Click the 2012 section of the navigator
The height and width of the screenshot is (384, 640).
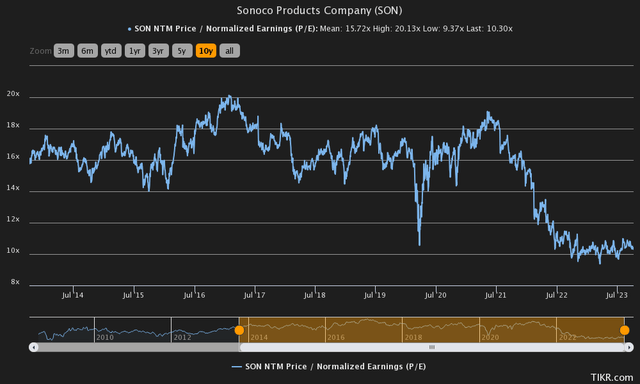(205, 330)
